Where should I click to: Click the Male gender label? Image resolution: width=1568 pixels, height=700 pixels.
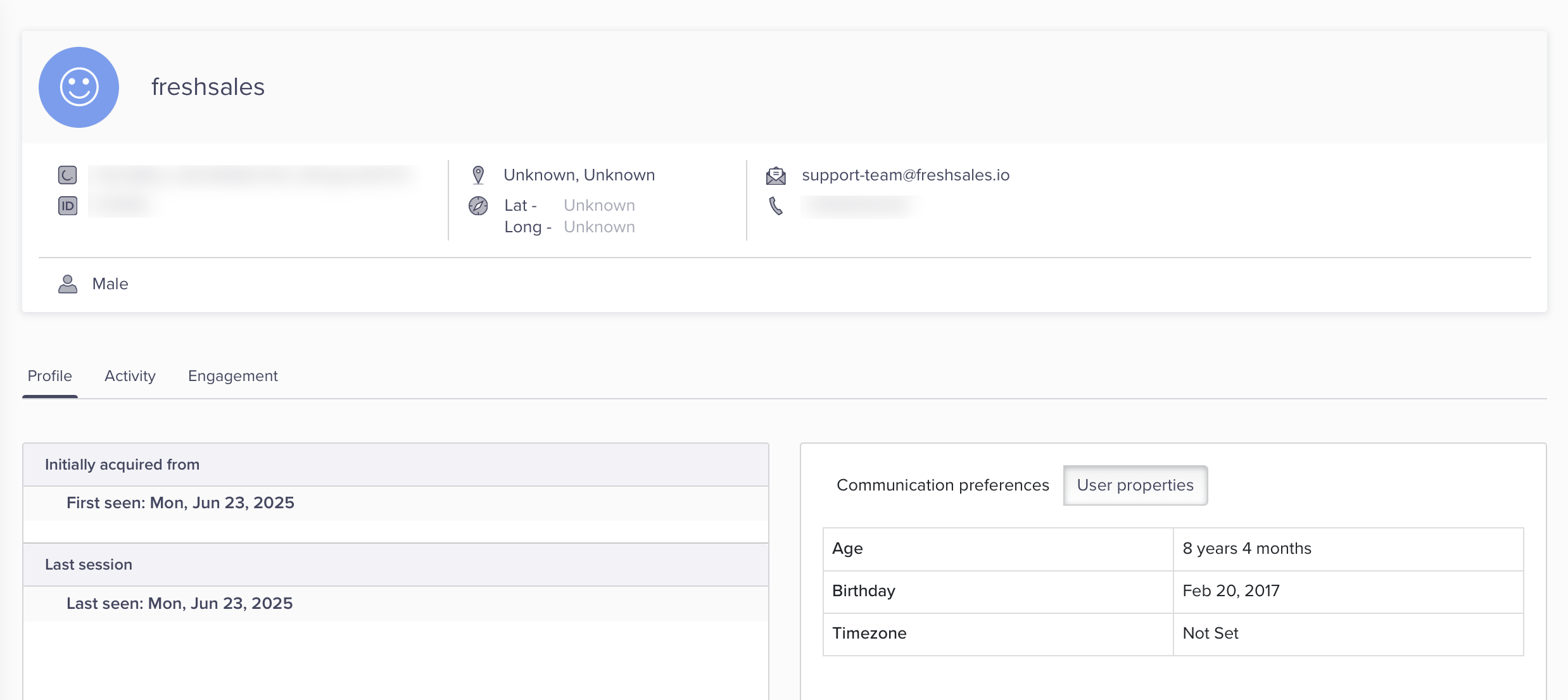[110, 284]
